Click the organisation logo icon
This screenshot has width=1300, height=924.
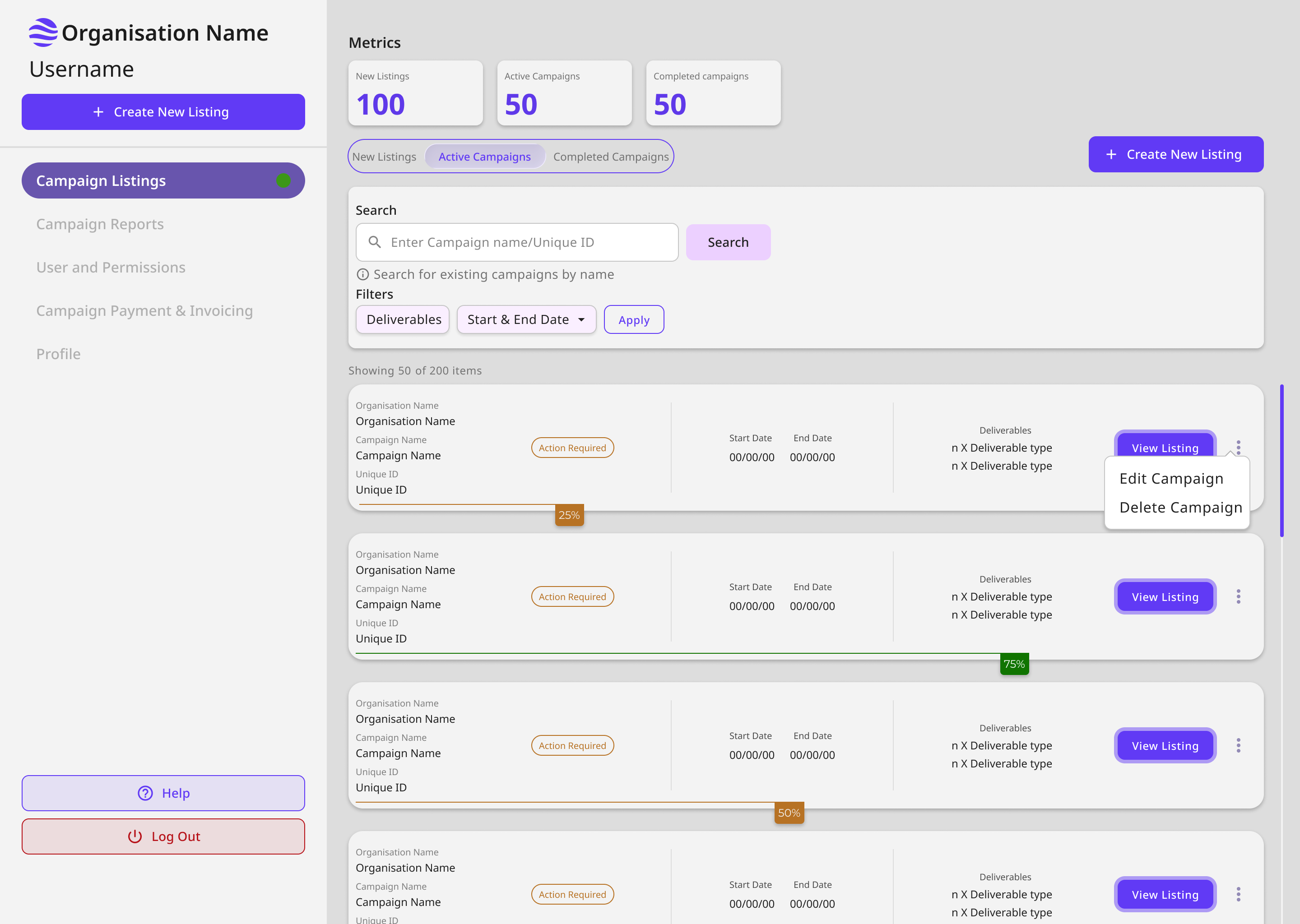[43, 32]
